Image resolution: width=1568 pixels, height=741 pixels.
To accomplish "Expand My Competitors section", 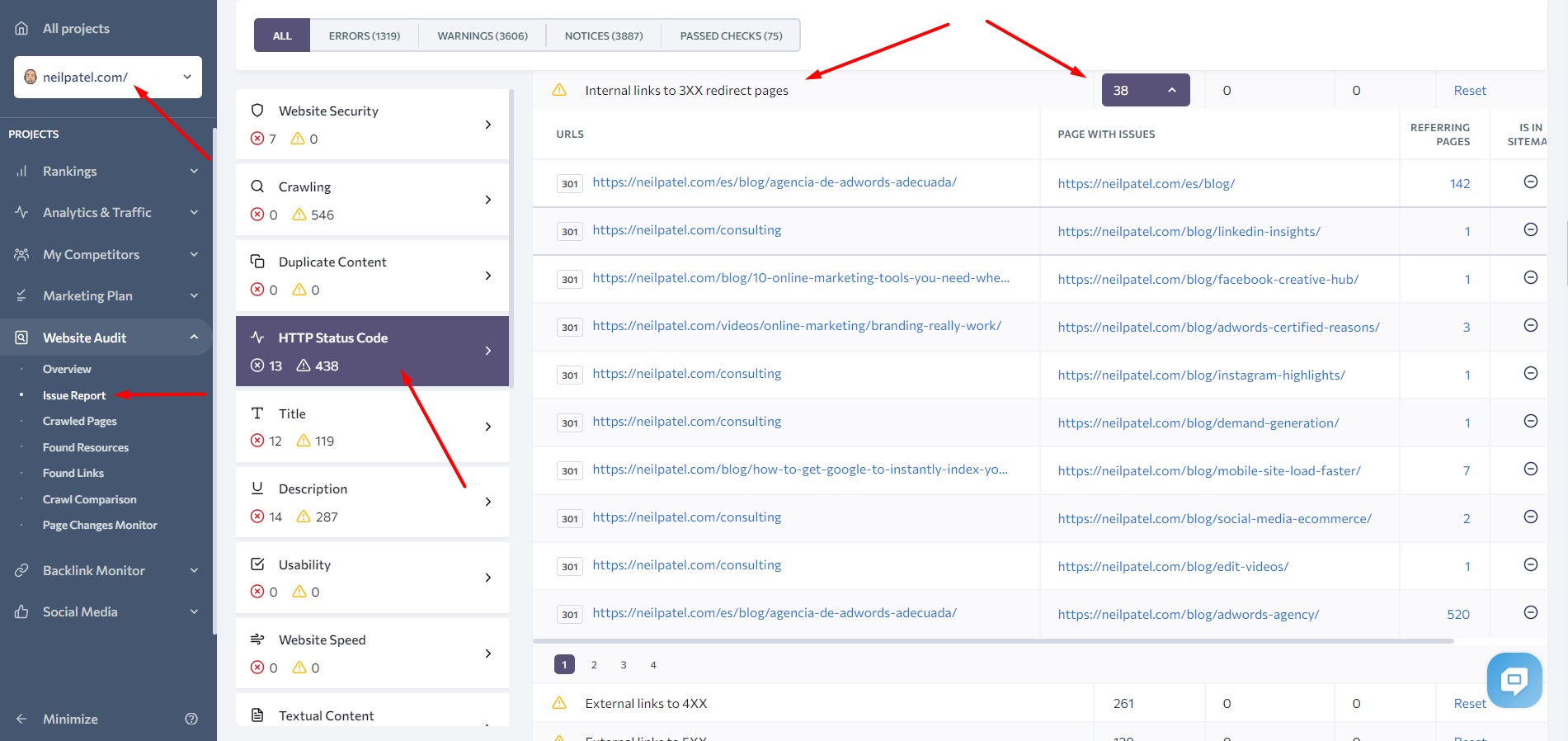I will (x=194, y=254).
